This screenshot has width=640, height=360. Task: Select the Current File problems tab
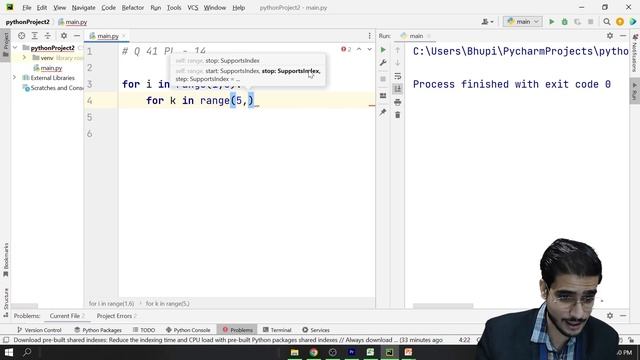[67, 316]
